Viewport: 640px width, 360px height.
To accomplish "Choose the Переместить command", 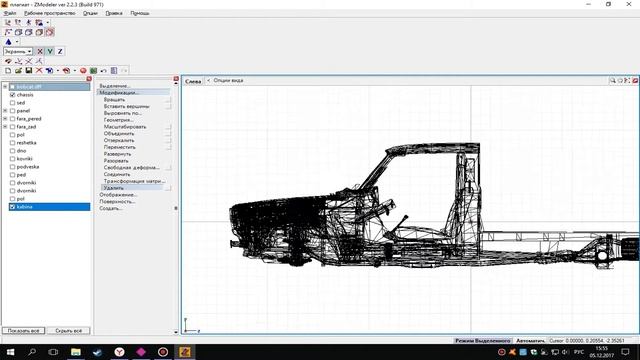I will pos(120,147).
